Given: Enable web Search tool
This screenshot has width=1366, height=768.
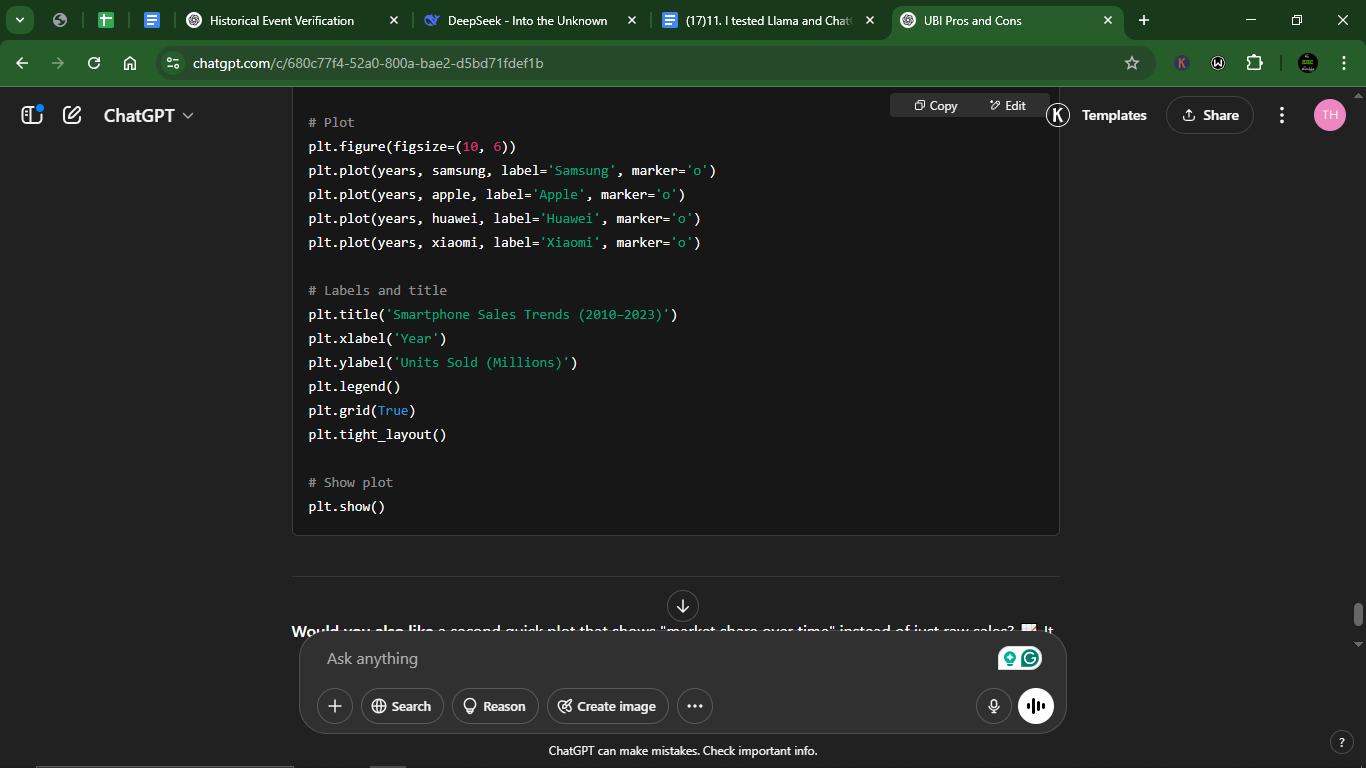Looking at the screenshot, I should 401,706.
